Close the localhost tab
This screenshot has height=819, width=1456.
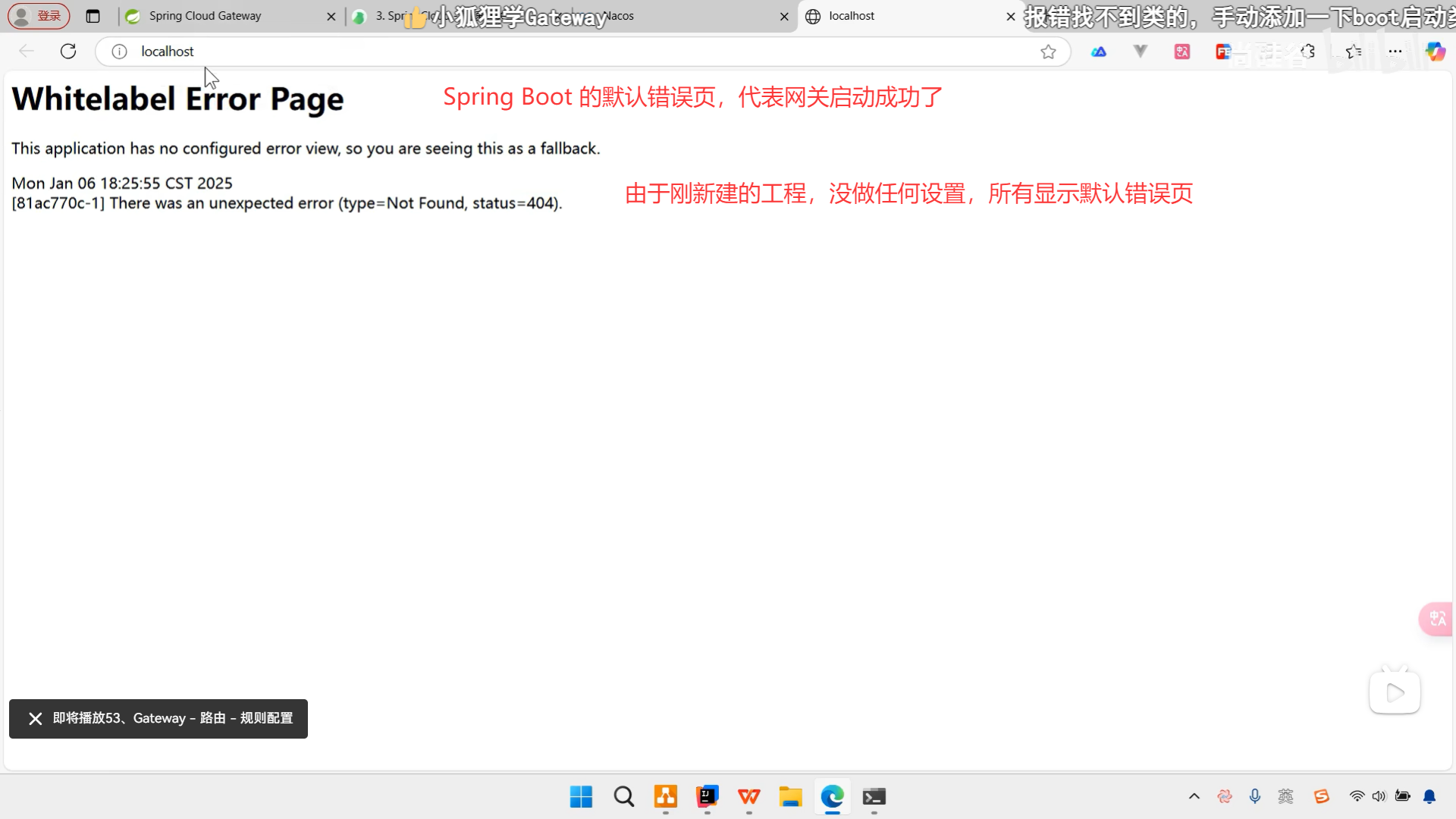(x=1010, y=16)
